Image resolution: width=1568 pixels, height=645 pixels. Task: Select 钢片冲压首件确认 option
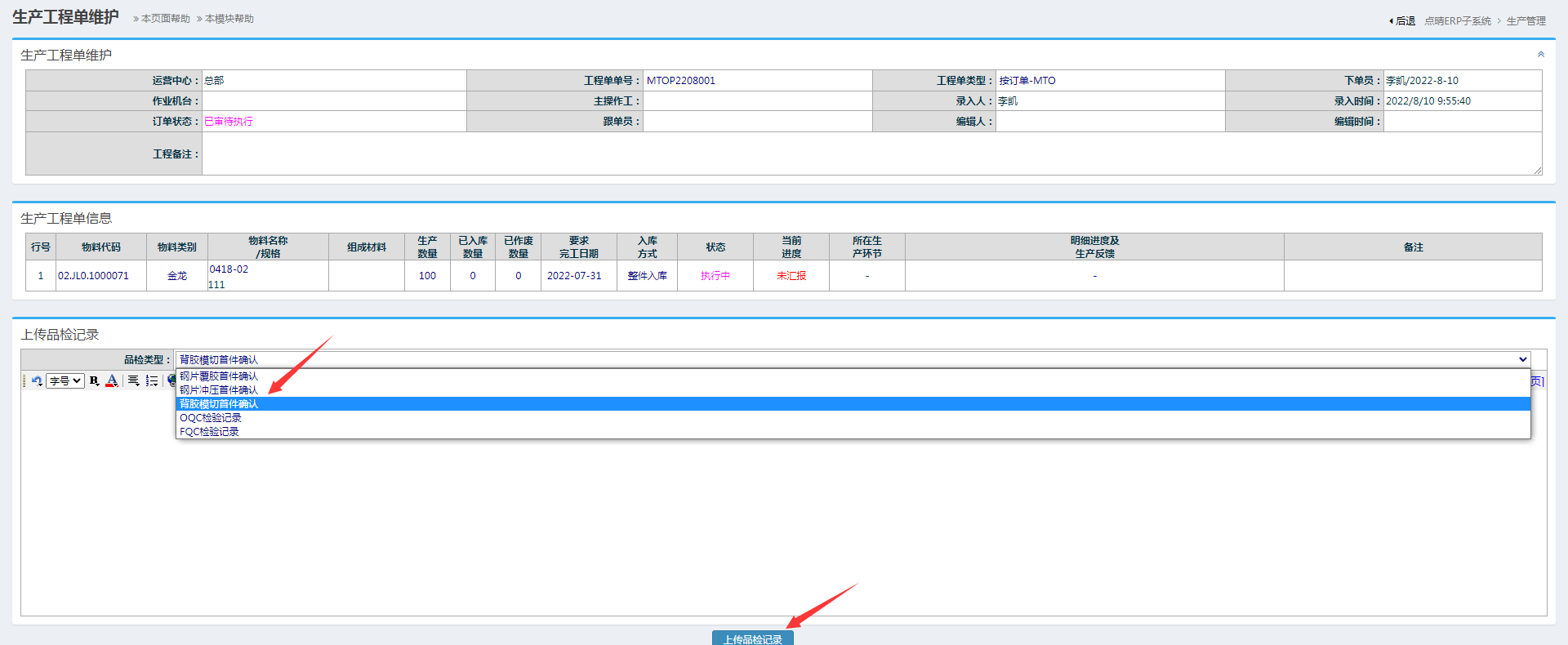tap(219, 390)
